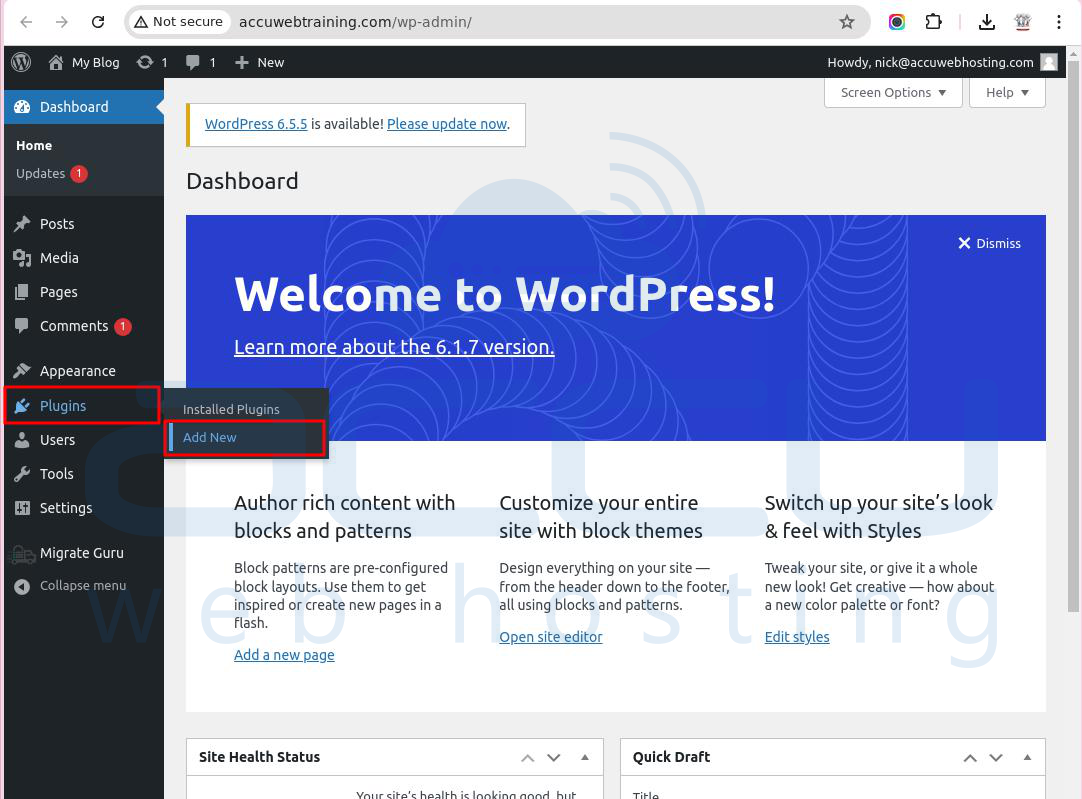Click the user avatar next to Howdy
The width and height of the screenshot is (1082, 799).
pos(1049,62)
